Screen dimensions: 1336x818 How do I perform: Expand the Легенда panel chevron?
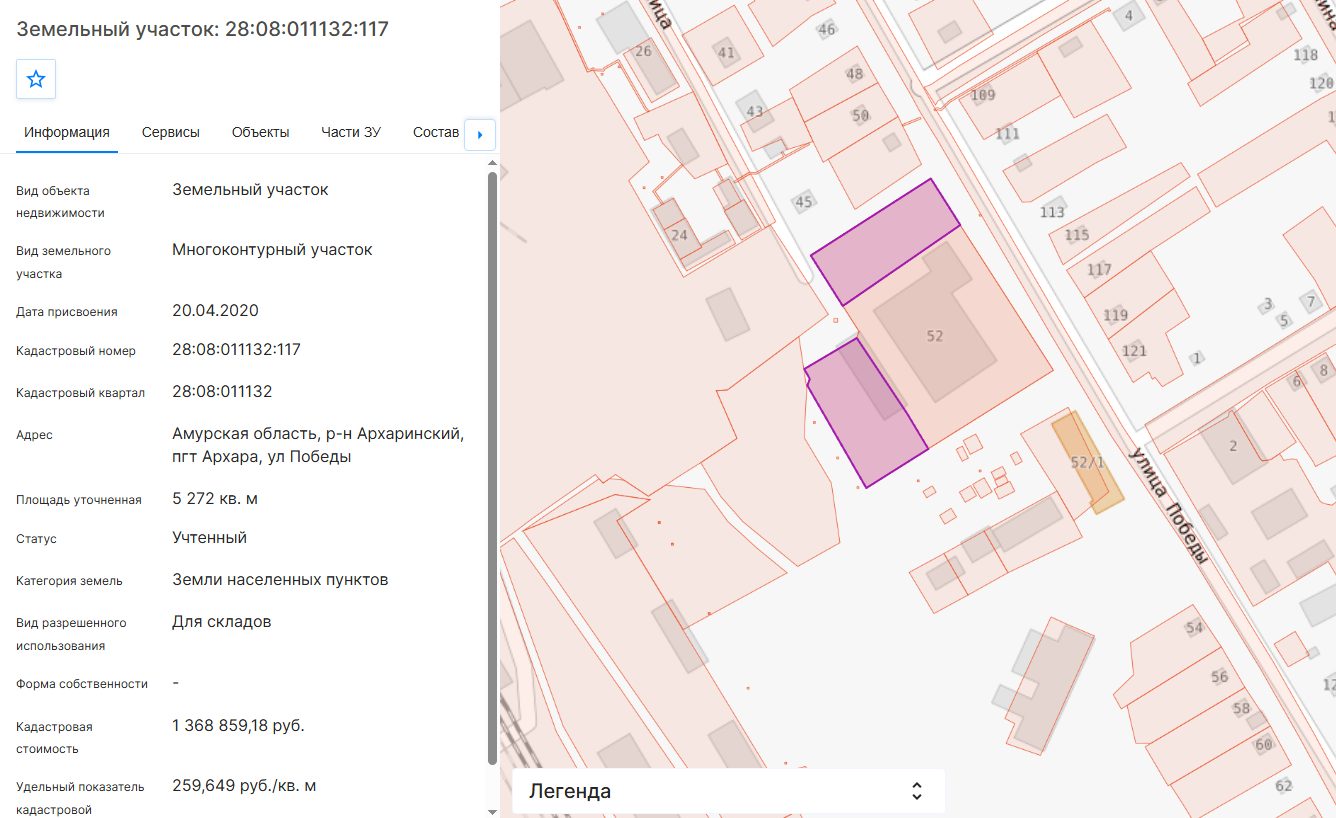click(917, 791)
